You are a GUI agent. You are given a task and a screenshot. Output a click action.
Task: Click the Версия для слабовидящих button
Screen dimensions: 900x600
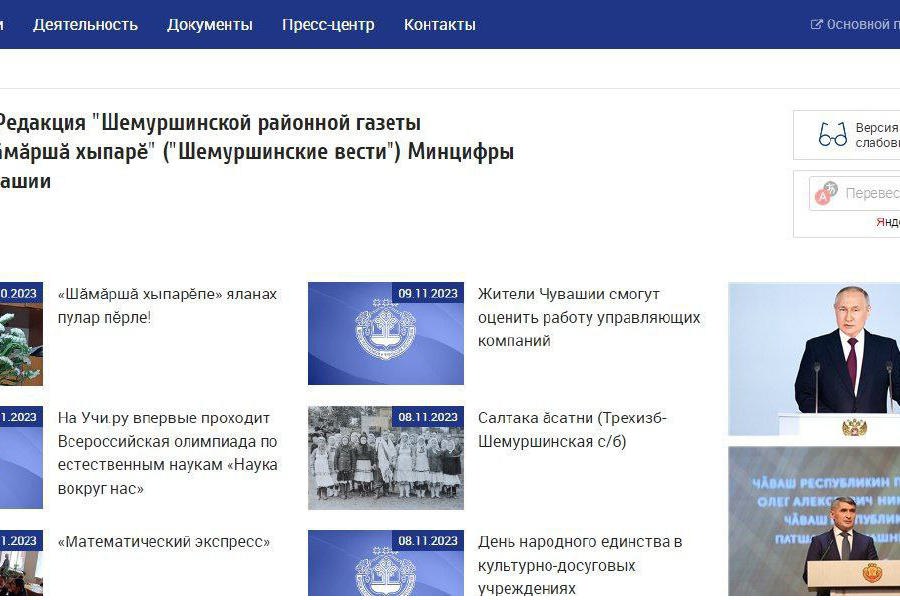(x=847, y=135)
